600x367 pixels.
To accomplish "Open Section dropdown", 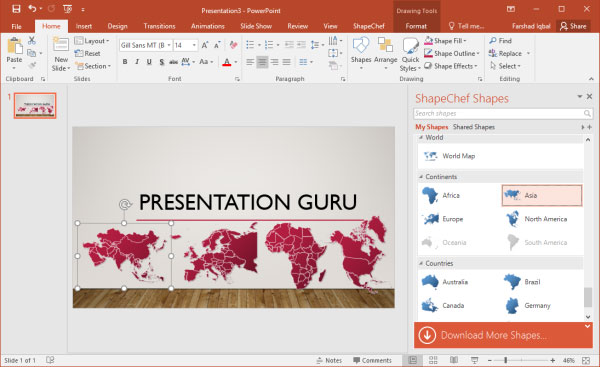I will pyautogui.click(x=93, y=66).
